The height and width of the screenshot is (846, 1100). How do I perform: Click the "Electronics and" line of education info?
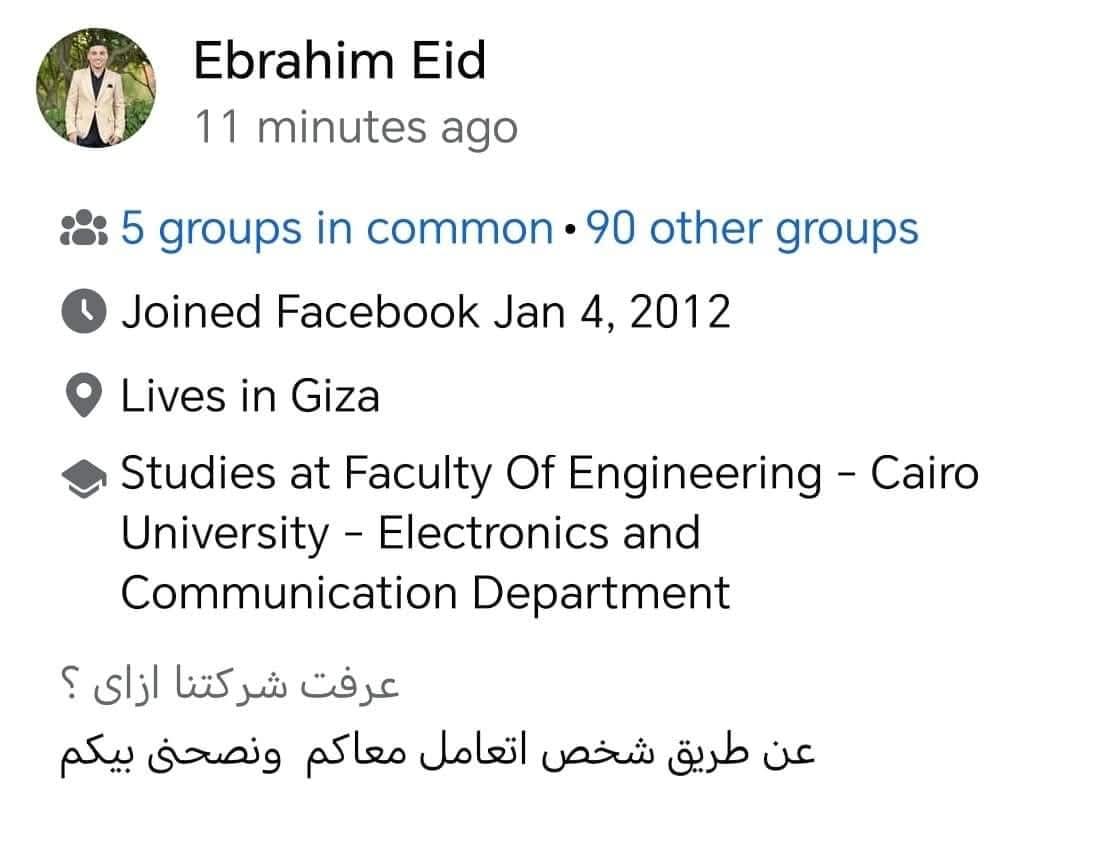tap(410, 532)
